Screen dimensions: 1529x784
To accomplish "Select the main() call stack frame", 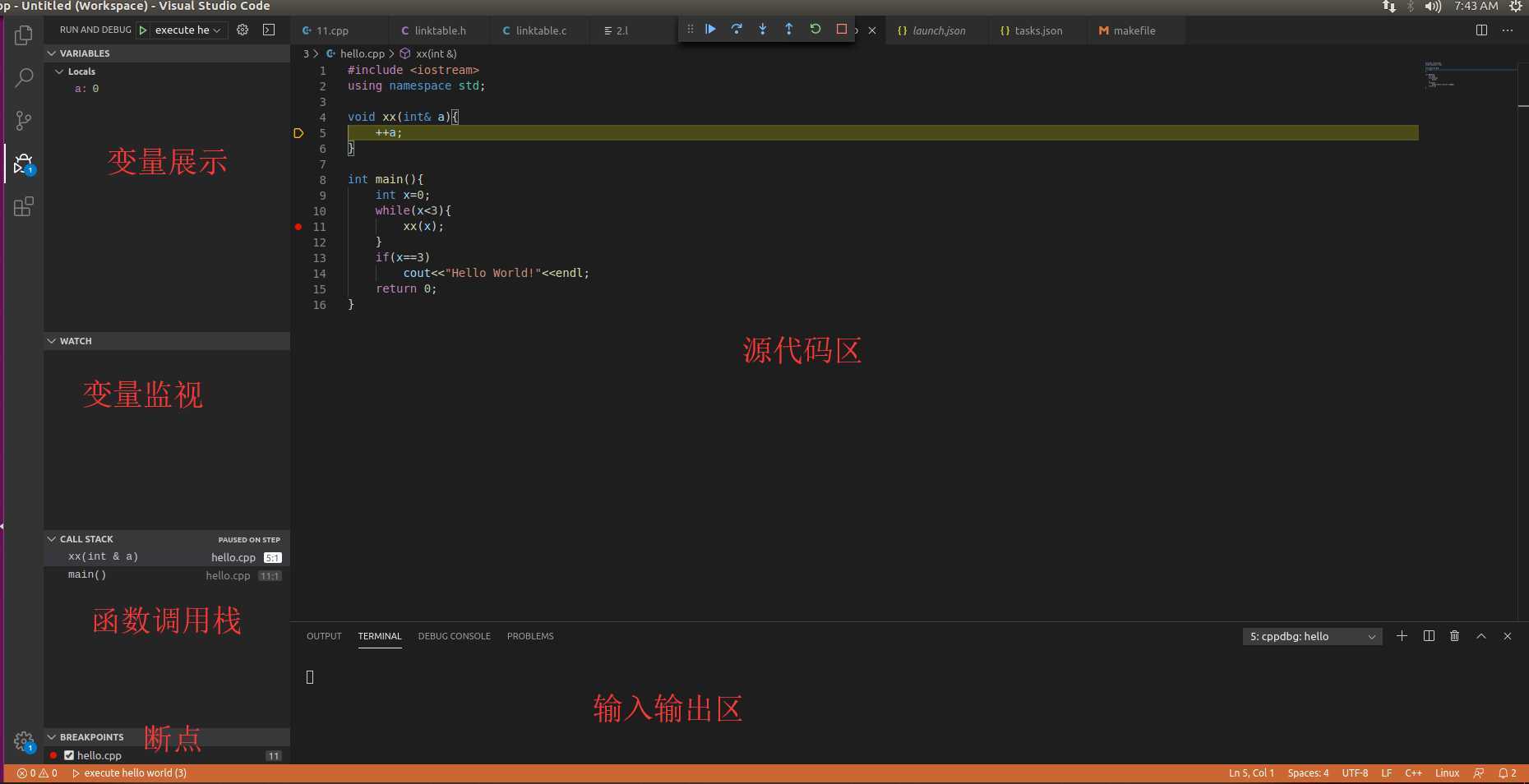I will (167, 575).
